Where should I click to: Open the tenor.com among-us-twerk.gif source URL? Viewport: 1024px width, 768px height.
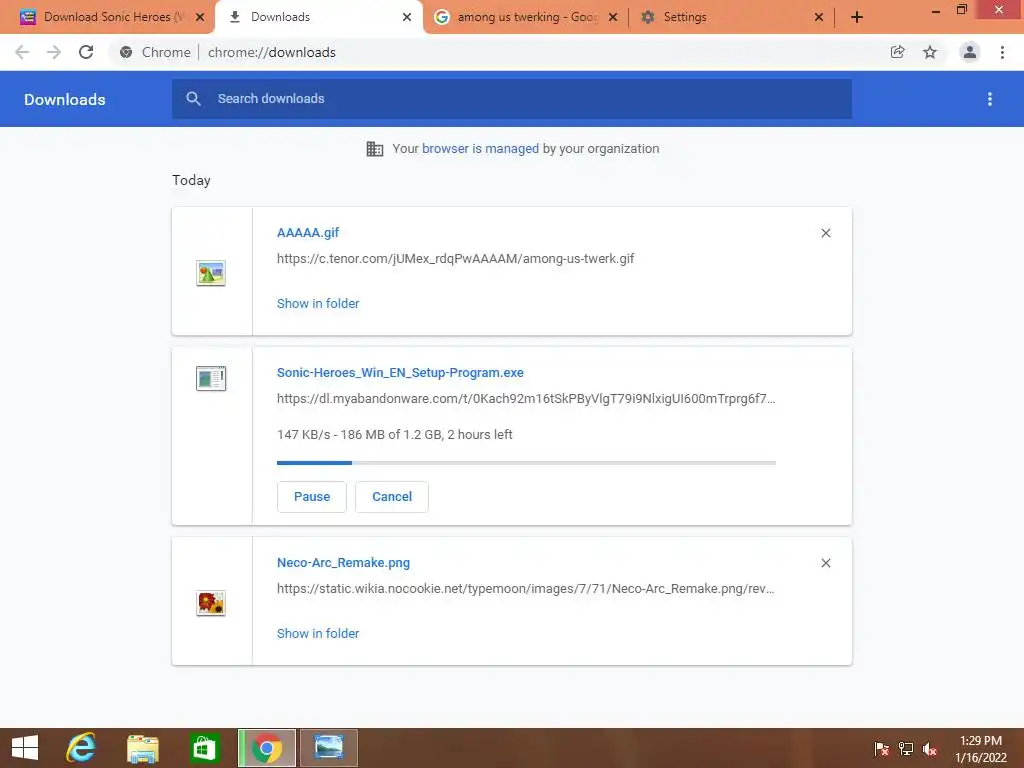coord(455,259)
